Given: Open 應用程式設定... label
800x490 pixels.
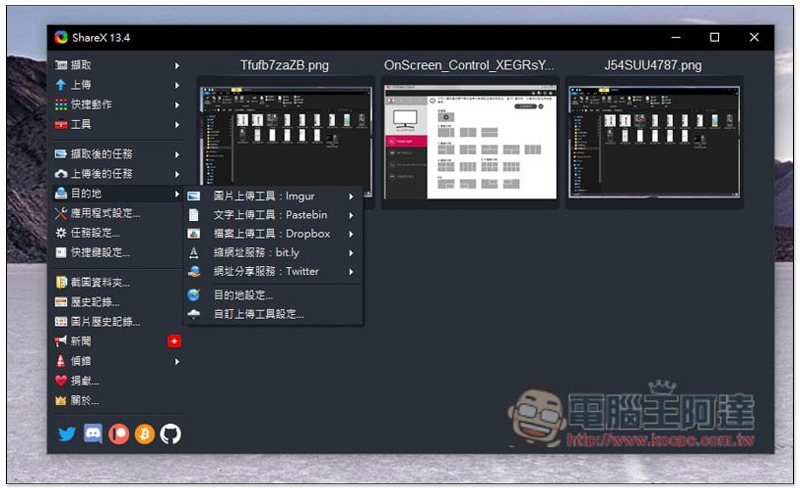Looking at the screenshot, I should tap(105, 213).
